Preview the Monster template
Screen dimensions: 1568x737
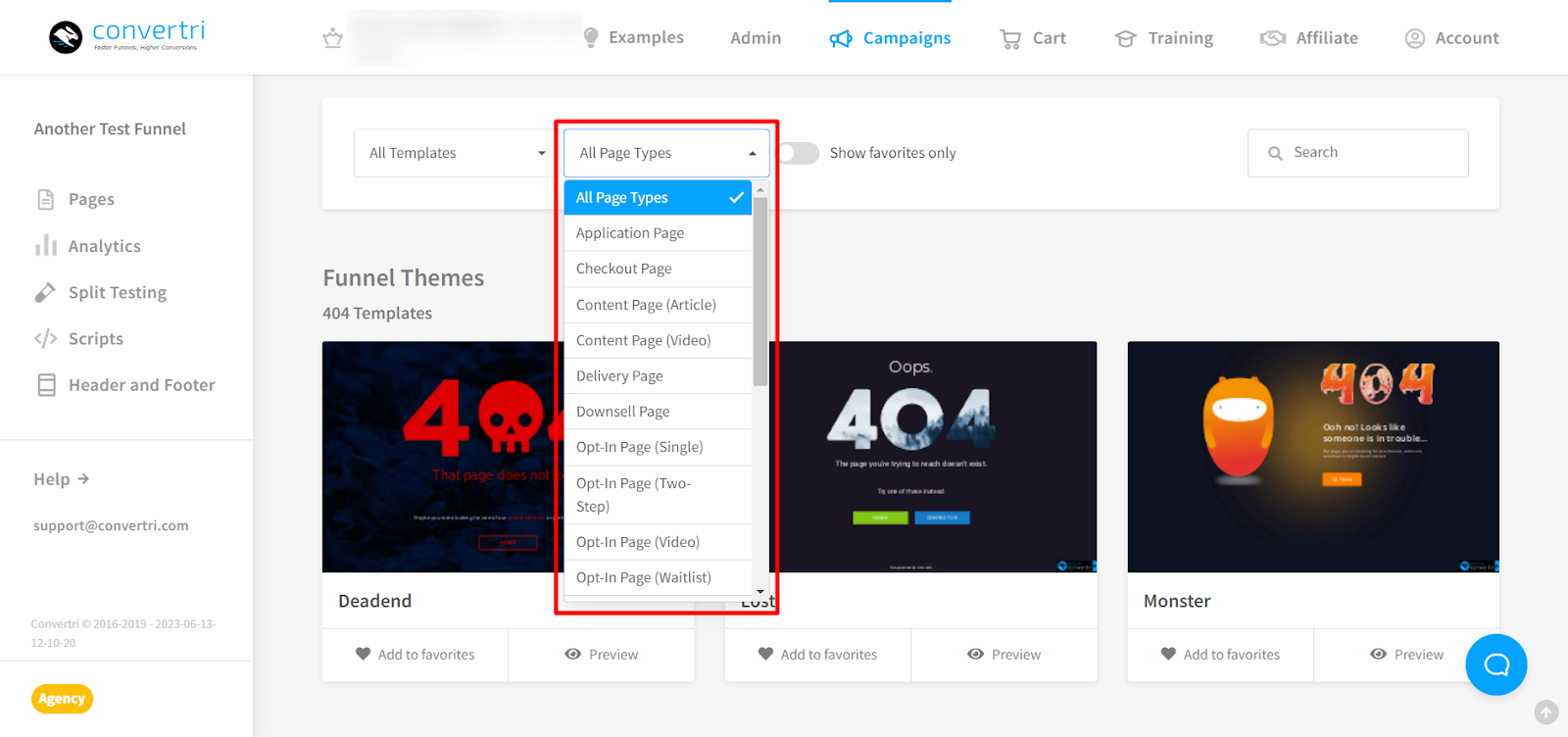point(1406,655)
